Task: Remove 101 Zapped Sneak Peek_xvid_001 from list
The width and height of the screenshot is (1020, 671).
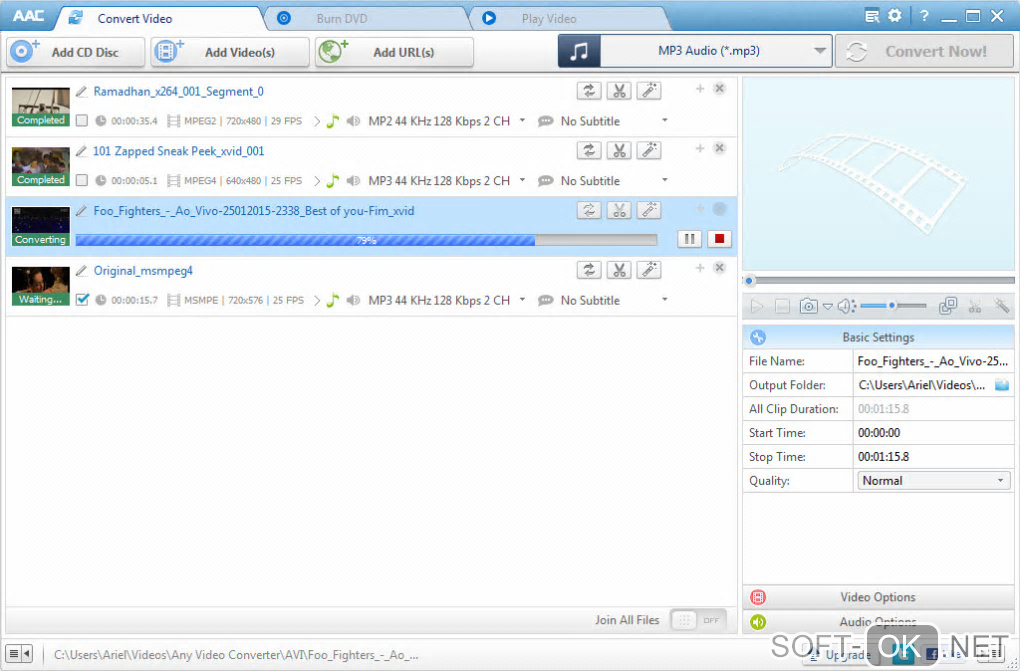Action: click(x=719, y=148)
